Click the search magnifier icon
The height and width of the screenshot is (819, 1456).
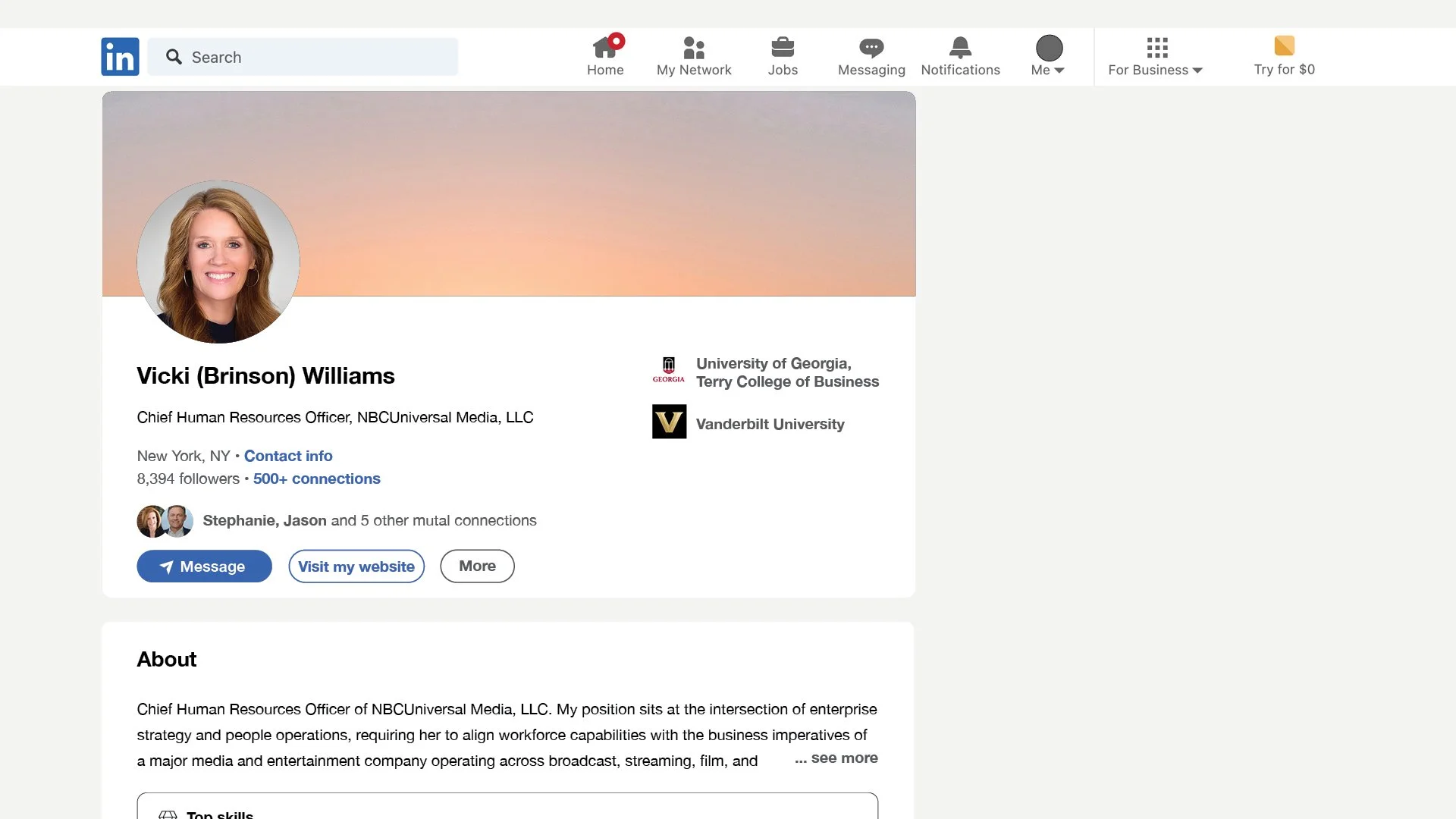click(x=174, y=57)
